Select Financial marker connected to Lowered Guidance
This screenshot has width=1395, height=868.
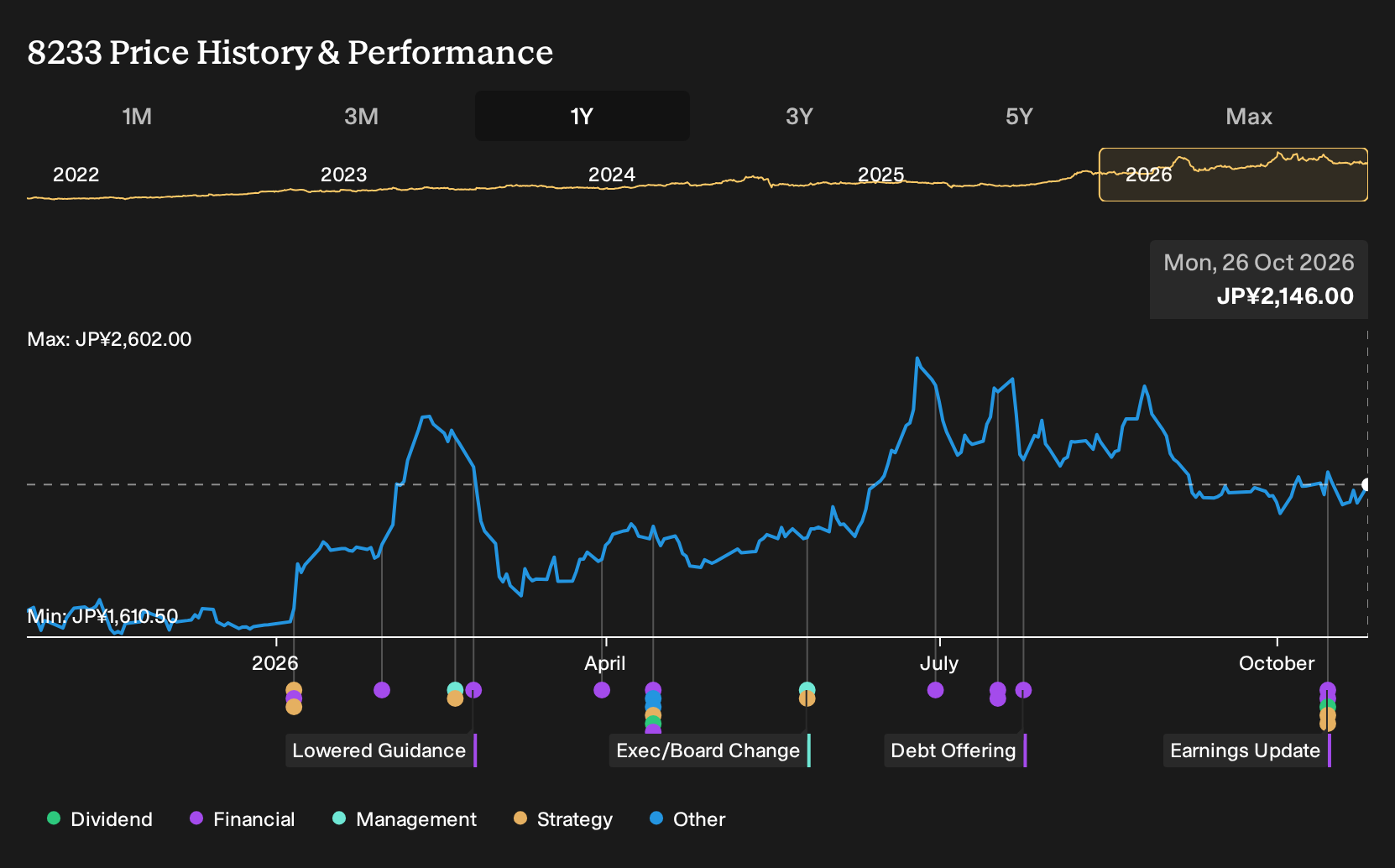[473, 690]
